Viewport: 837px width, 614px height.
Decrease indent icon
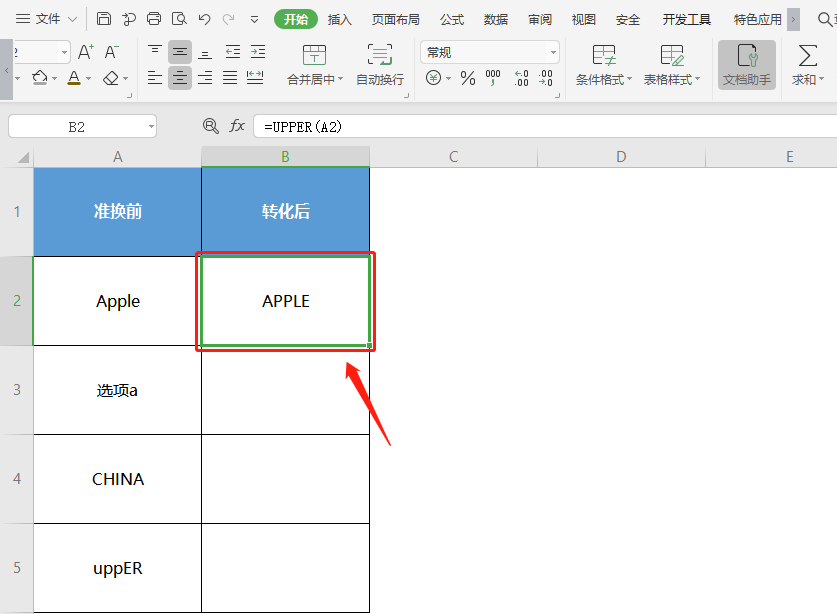(x=233, y=52)
